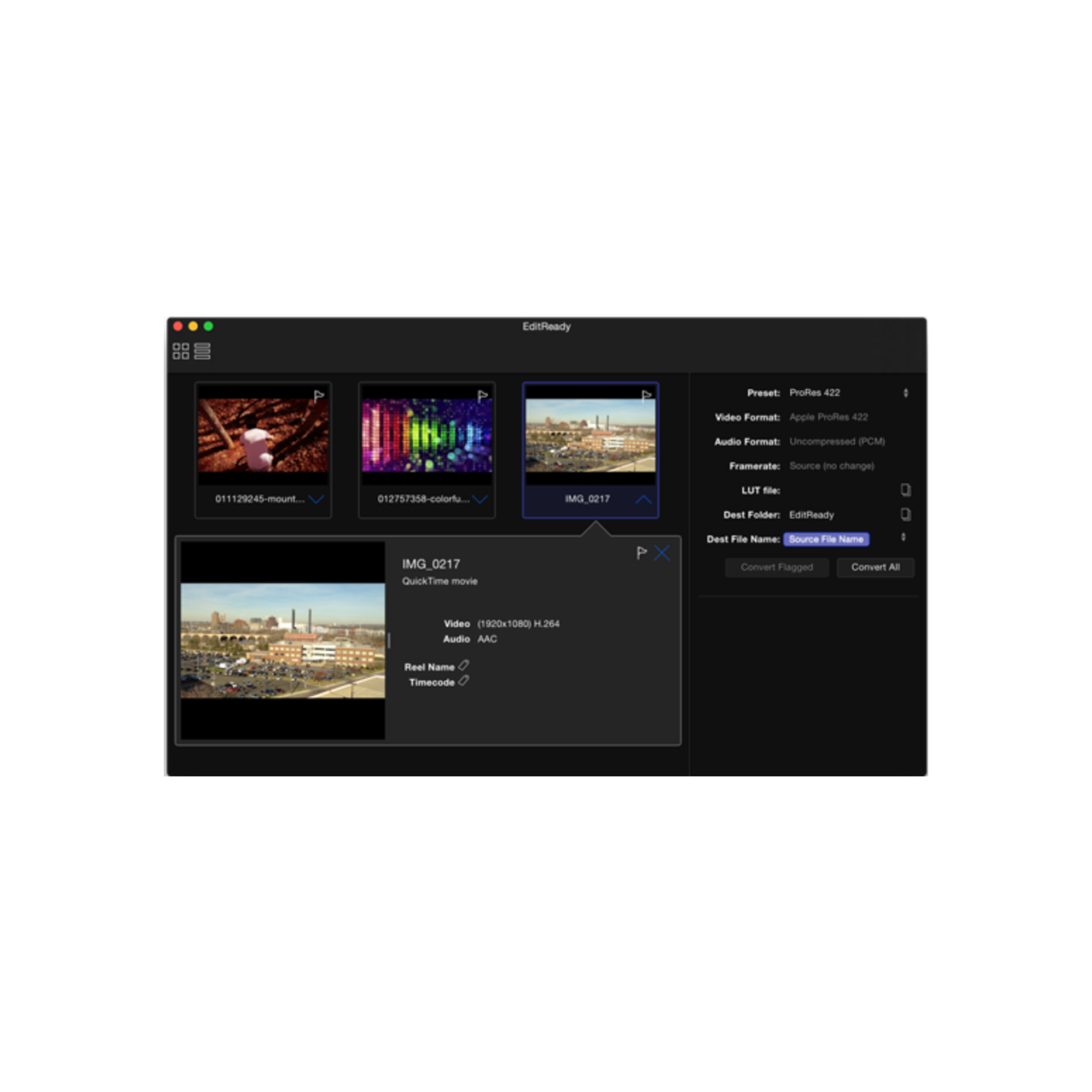
Task: Browse for a LUT file
Action: [905, 491]
